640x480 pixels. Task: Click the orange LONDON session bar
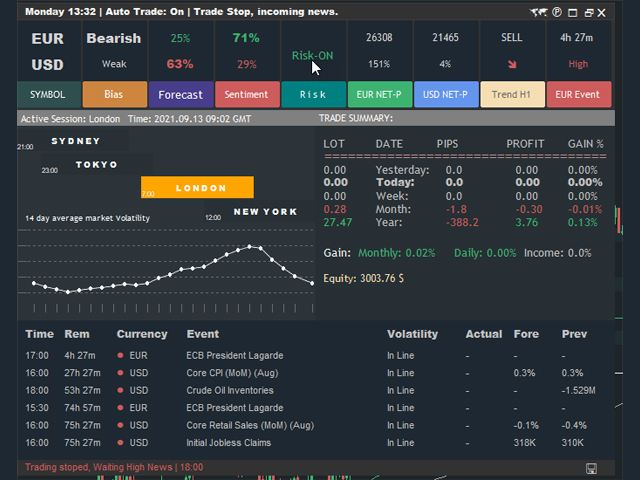196,188
